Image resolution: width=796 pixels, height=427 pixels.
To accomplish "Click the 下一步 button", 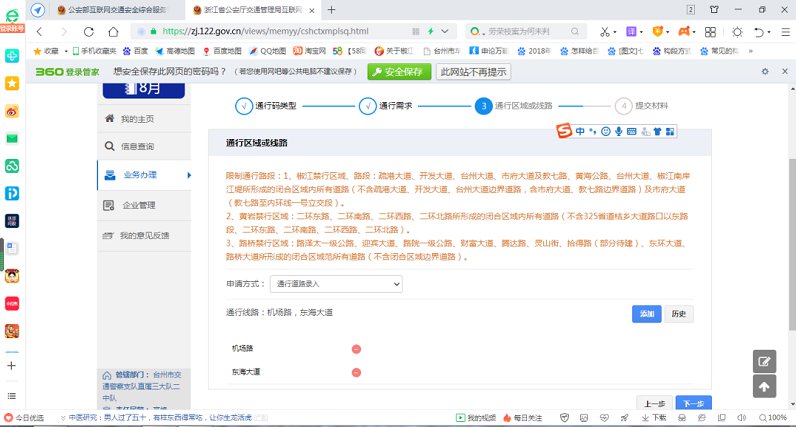I will [x=693, y=404].
